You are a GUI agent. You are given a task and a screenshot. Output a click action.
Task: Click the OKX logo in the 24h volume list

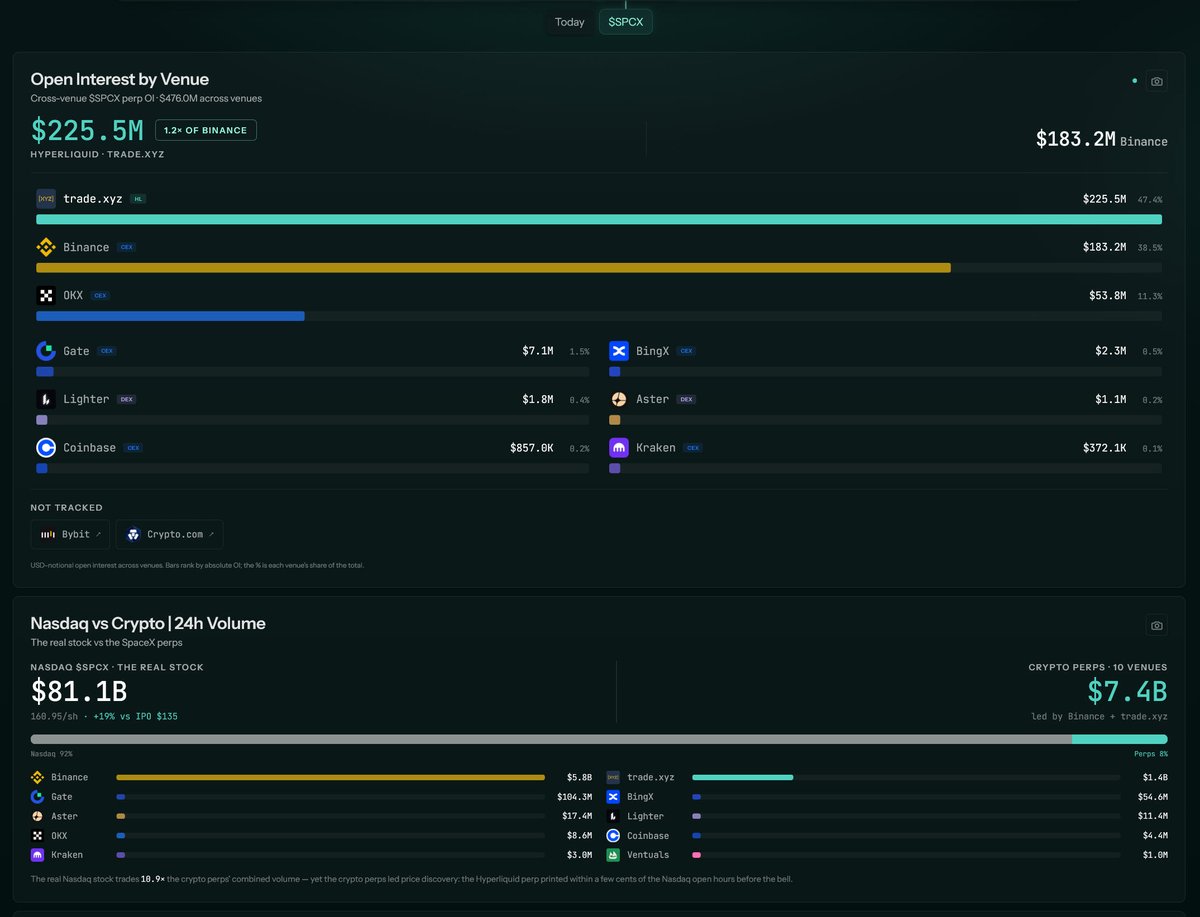(x=38, y=836)
